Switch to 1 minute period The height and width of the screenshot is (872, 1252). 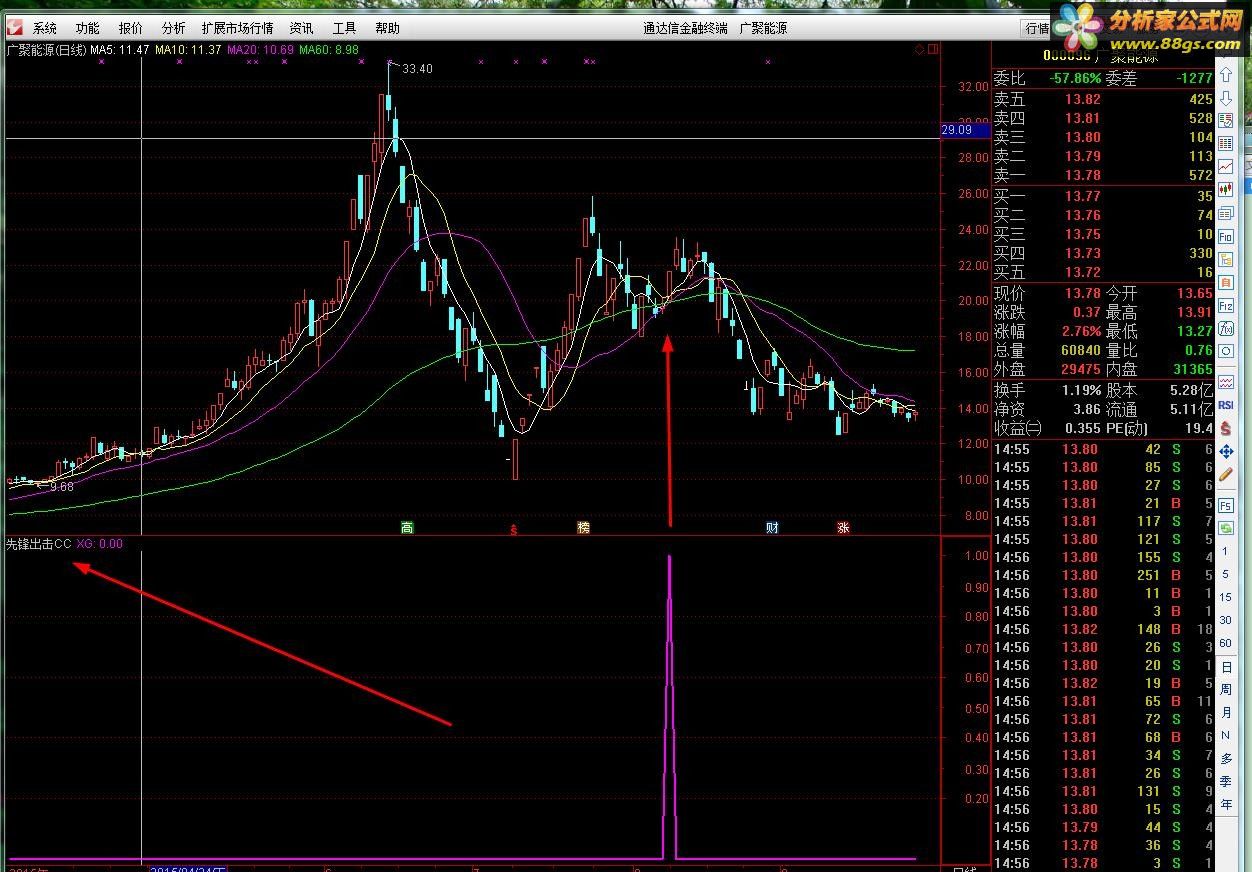[1226, 551]
